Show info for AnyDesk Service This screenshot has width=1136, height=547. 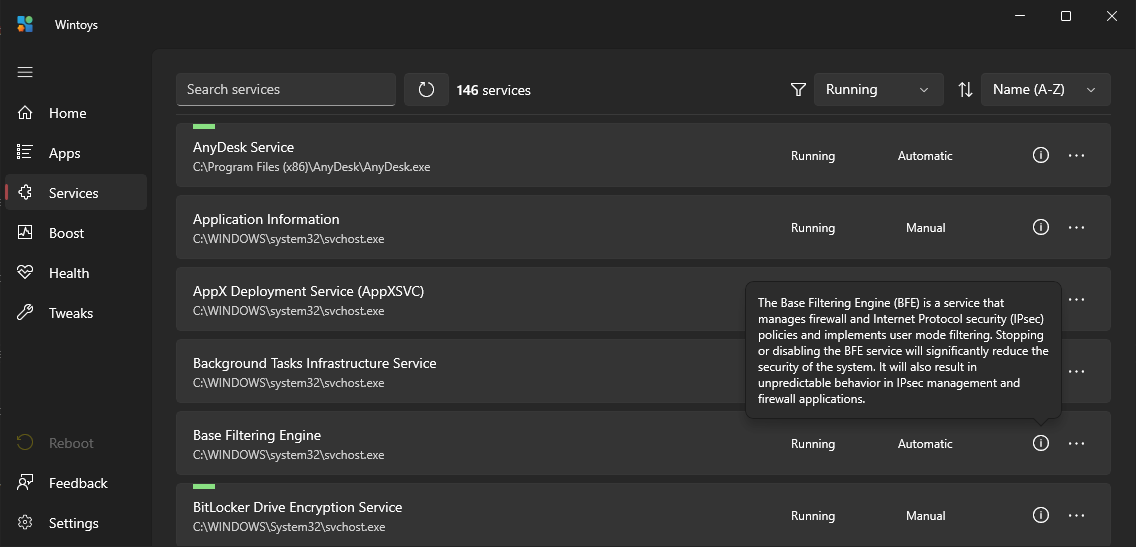(x=1040, y=155)
